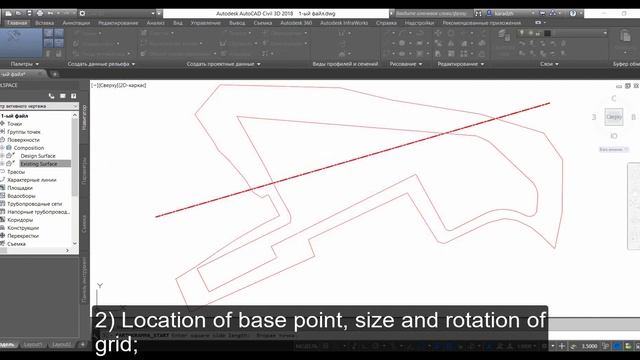Click the Autodesk Exchange apps icon near Help
The width and height of the screenshot is (640, 360).
[542, 13]
